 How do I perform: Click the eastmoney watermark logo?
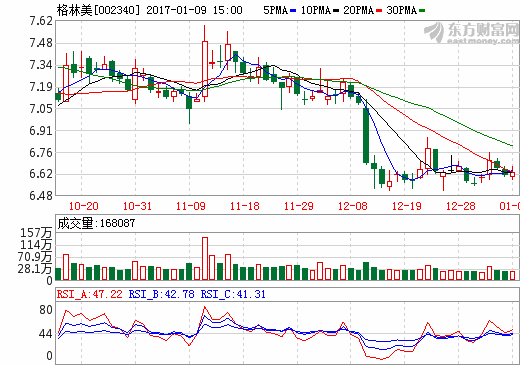pos(471,33)
